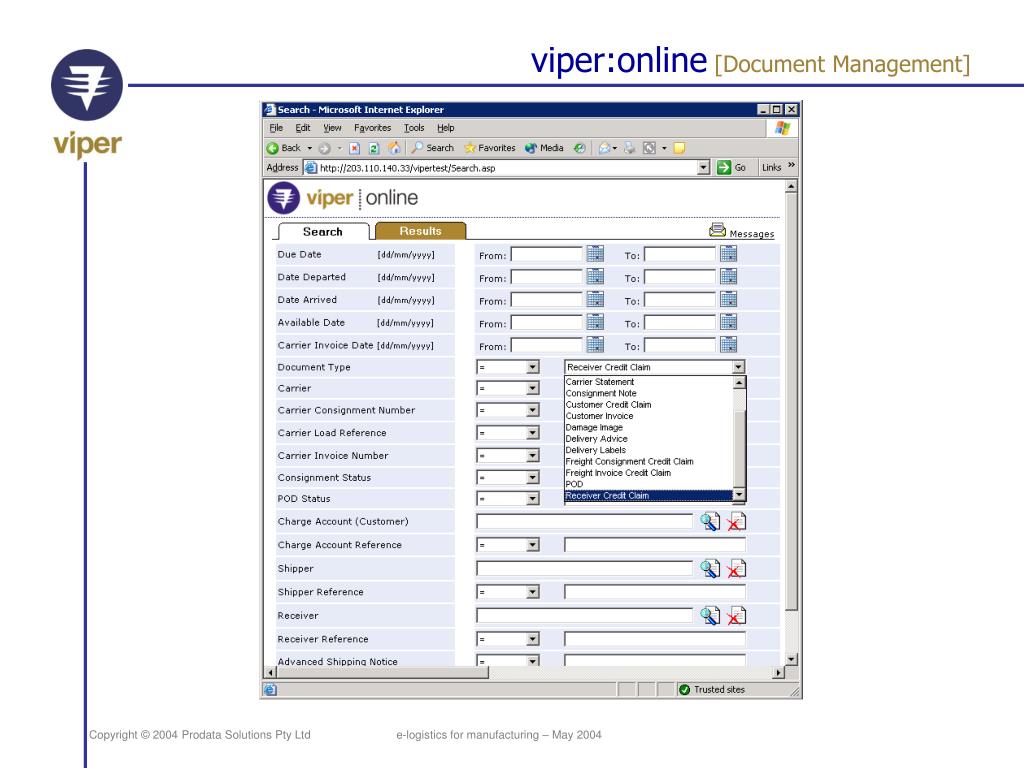Open Available Date From calendar picker
The image size is (1024, 768).
(595, 322)
